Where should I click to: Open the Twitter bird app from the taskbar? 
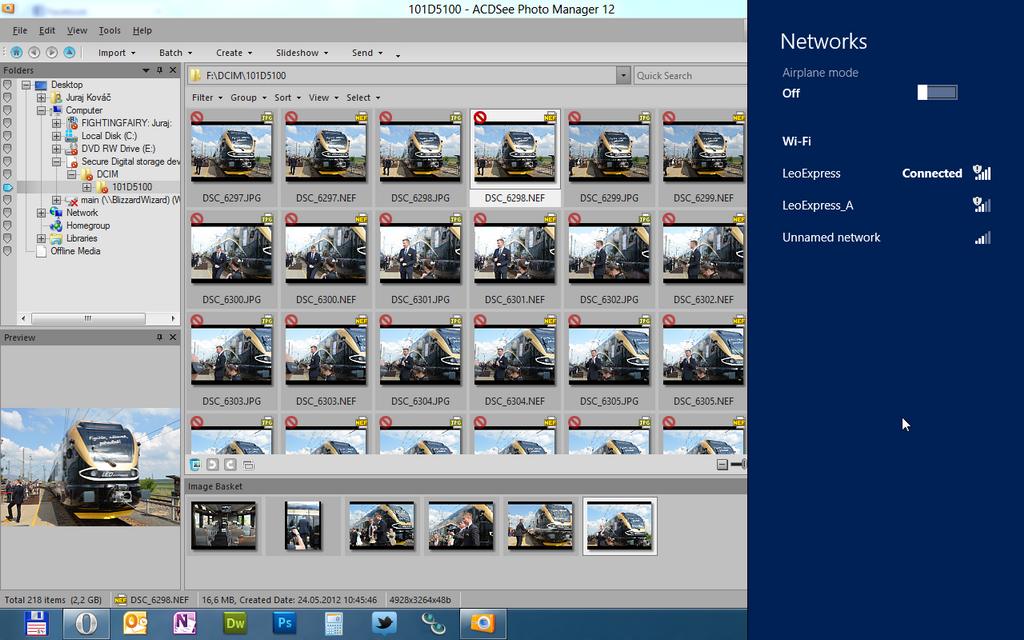tap(384, 624)
